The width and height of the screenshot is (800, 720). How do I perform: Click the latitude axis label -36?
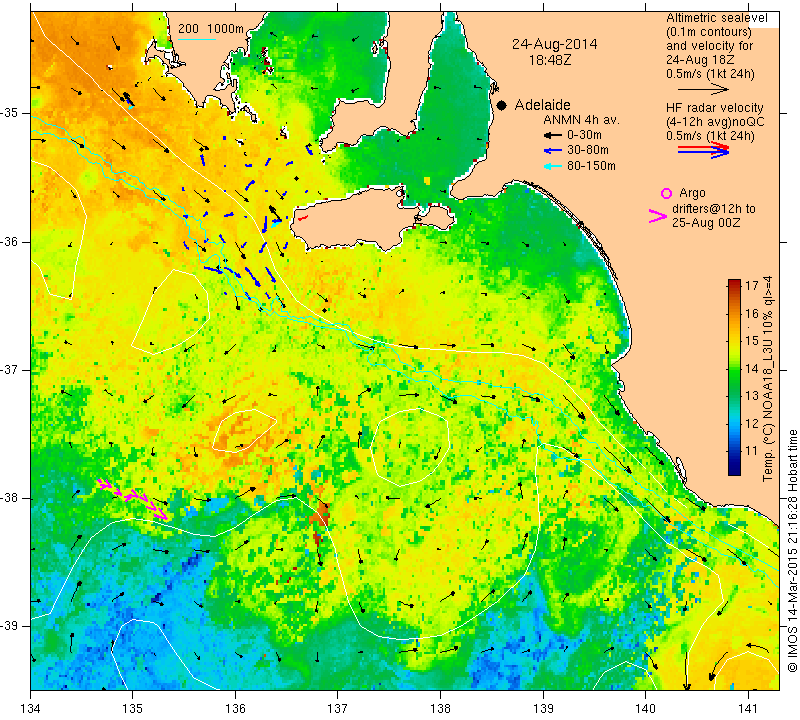click(12, 242)
